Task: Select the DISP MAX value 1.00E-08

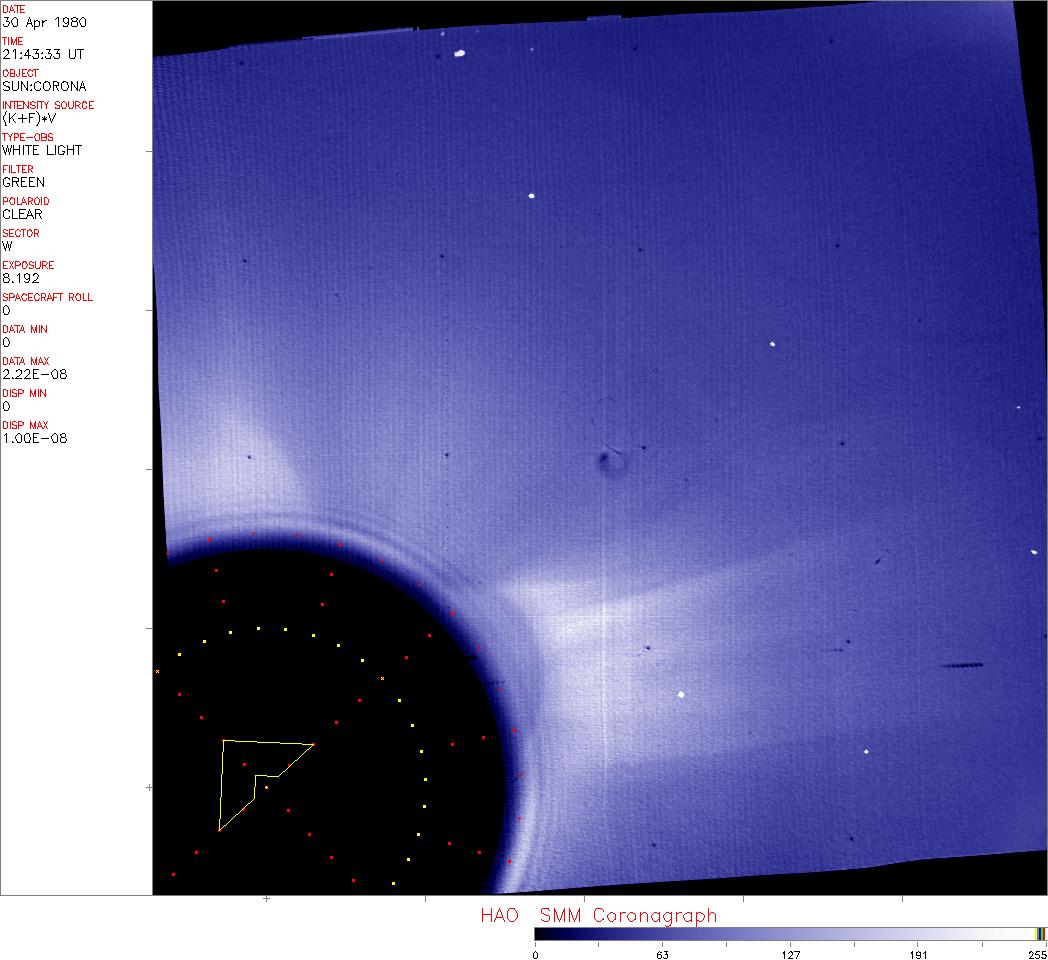Action: tap(35, 438)
